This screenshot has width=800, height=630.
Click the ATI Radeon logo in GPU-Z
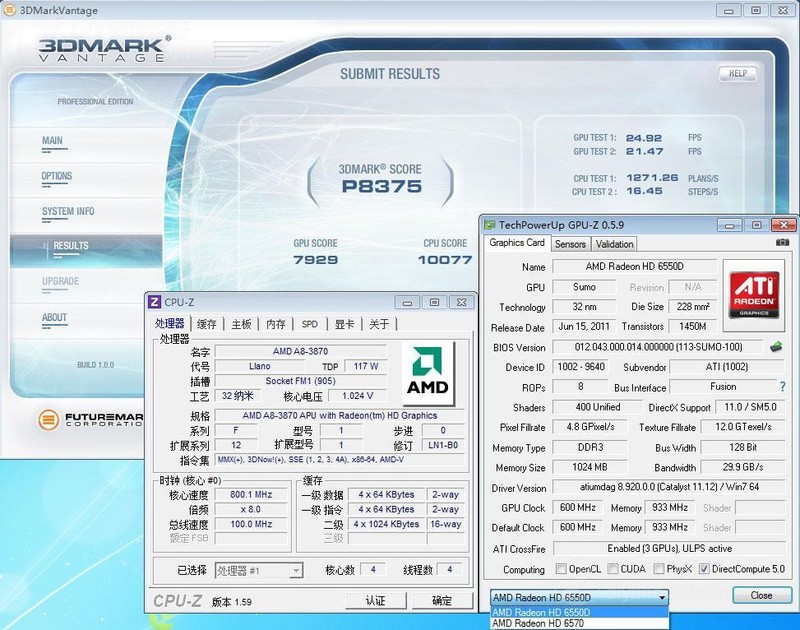pyautogui.click(x=754, y=293)
